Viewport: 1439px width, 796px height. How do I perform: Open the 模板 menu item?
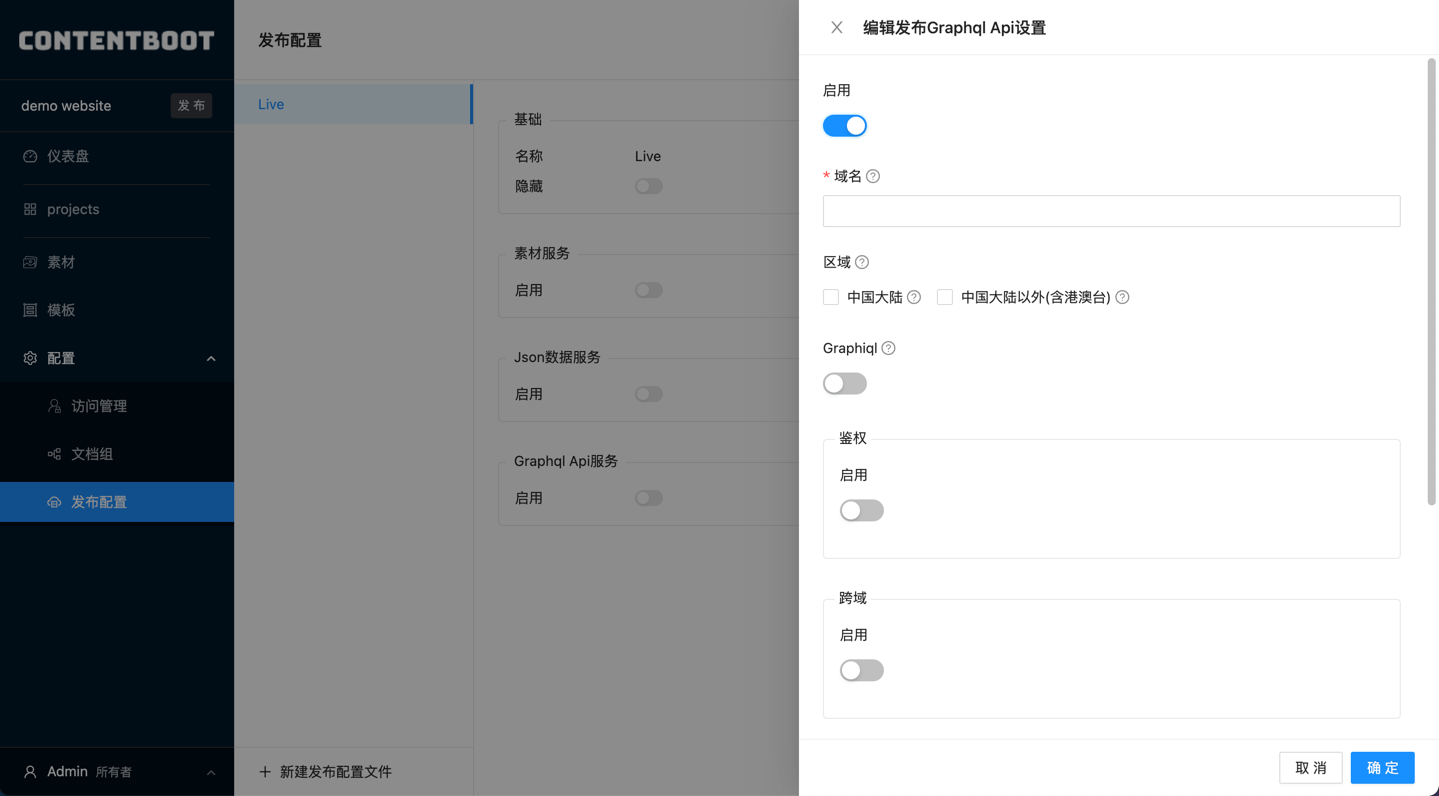tap(117, 310)
